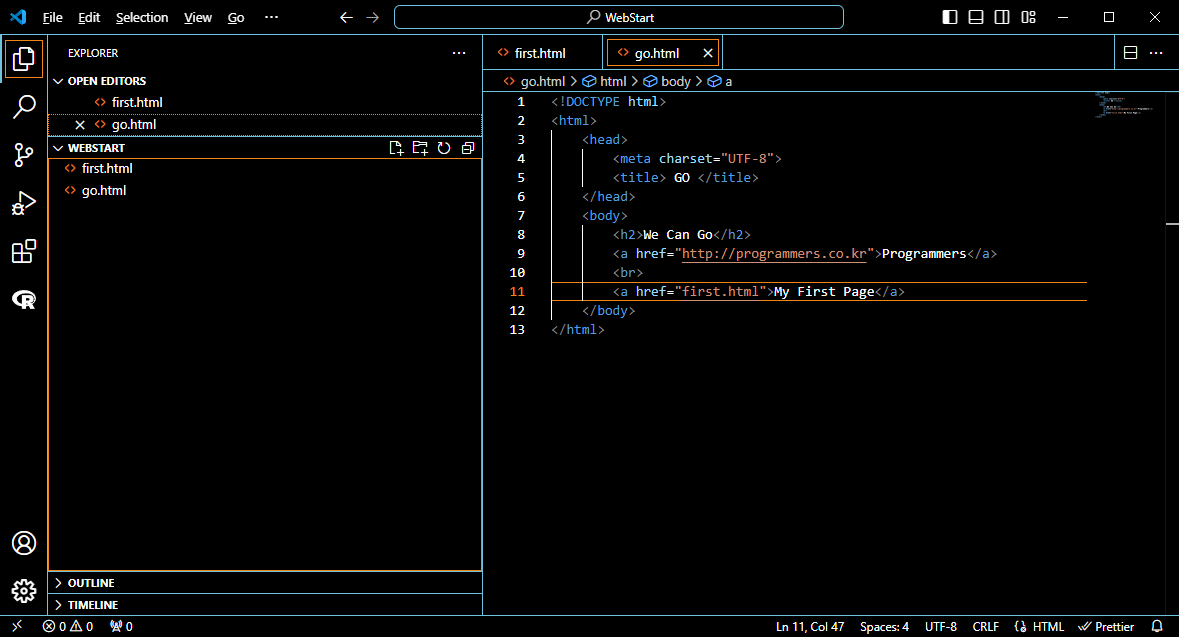Open the Selection menu
Screen dimensions: 1179x637
[x=141, y=17]
